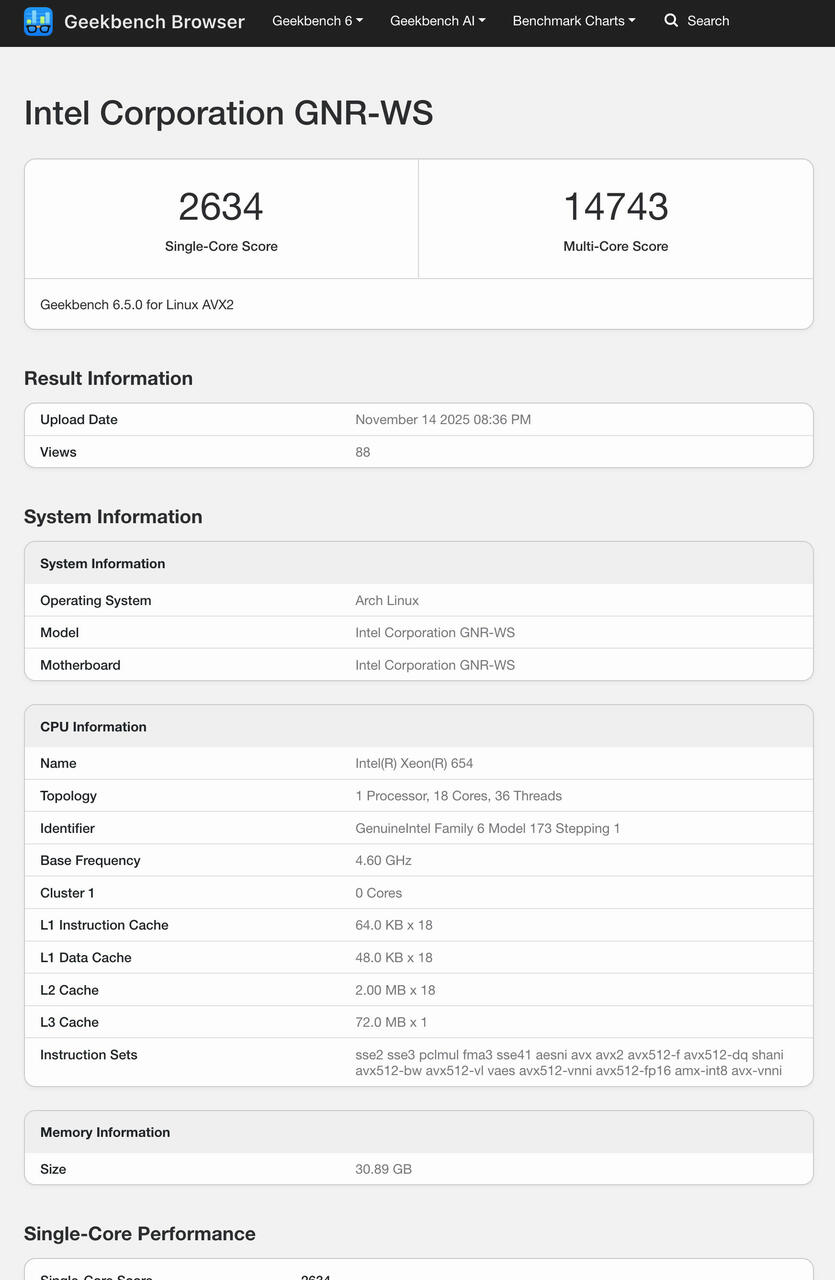Click the Geekbench 6.5.0 for Linux AVX2 text
This screenshot has width=835, height=1280.
137,304
